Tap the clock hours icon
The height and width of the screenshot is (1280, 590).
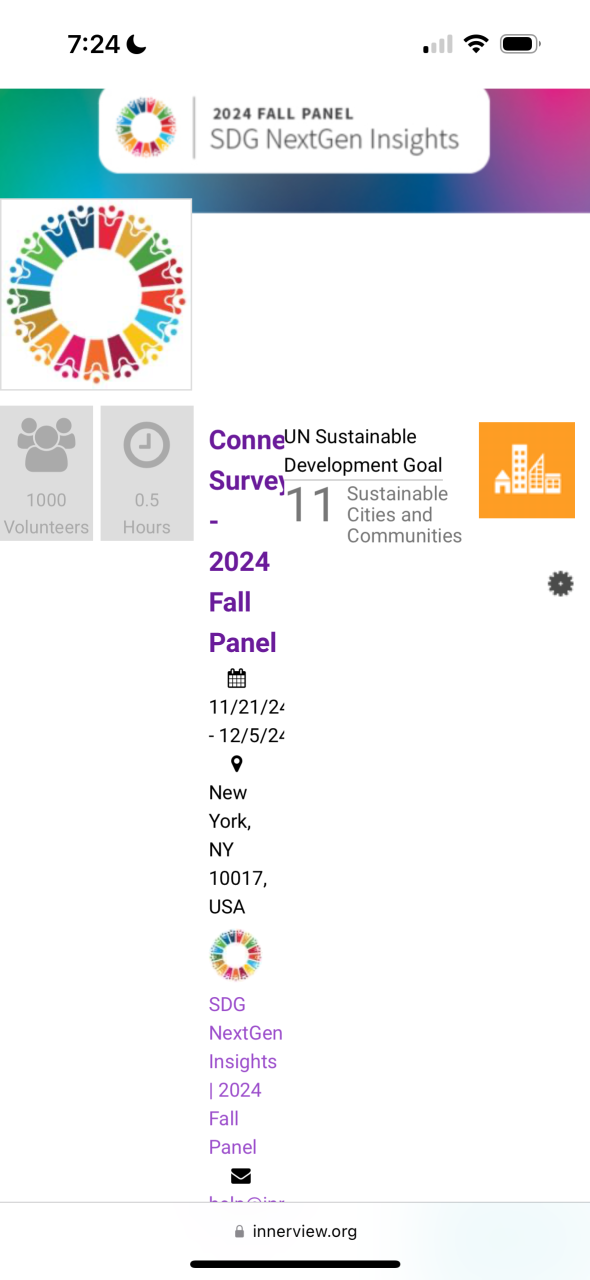coord(147,445)
